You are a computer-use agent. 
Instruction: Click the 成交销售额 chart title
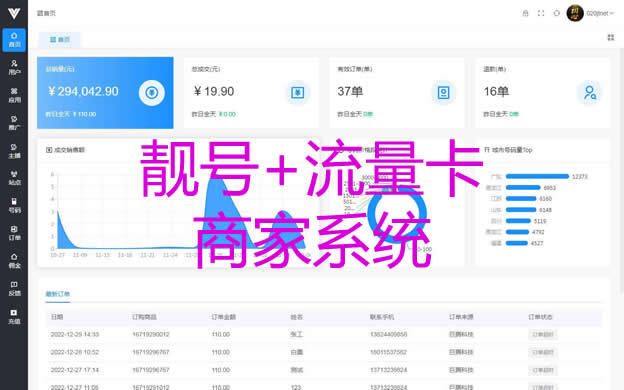click(70, 150)
